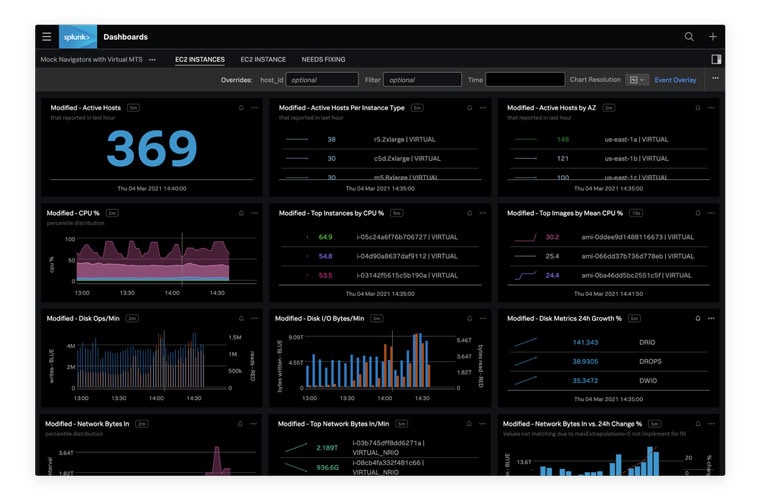The width and height of the screenshot is (760, 500).
Task: Toggle the side panel icon at the right of the tab bar
Action: 716,60
